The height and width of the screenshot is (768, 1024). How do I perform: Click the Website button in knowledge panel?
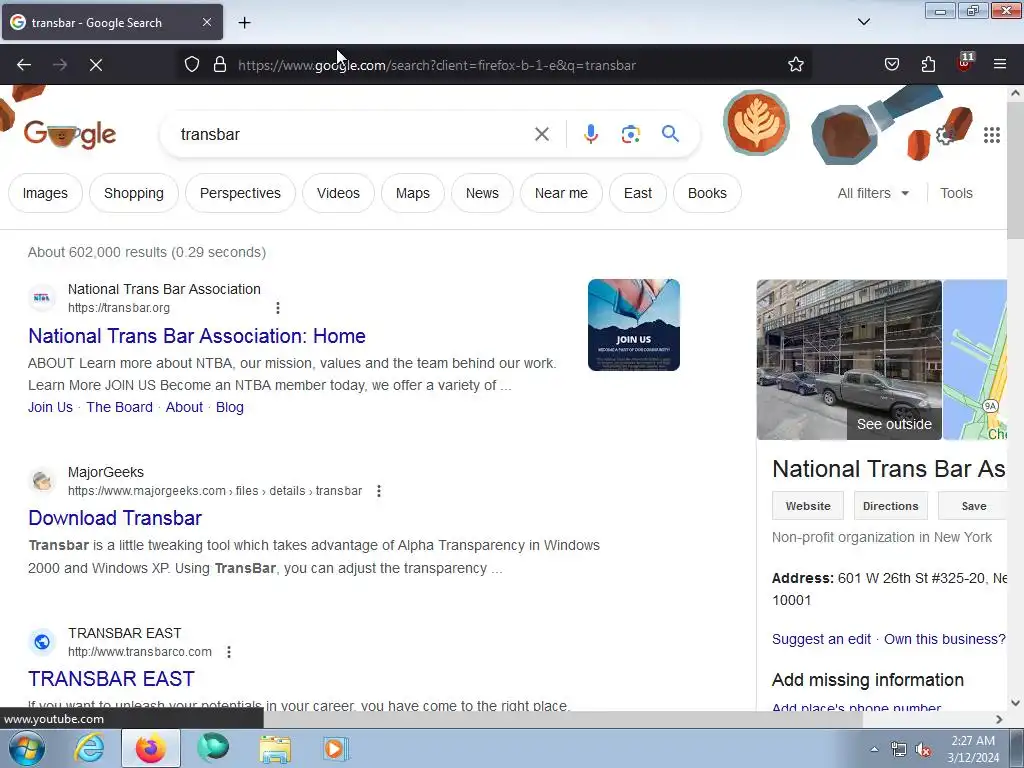808,506
